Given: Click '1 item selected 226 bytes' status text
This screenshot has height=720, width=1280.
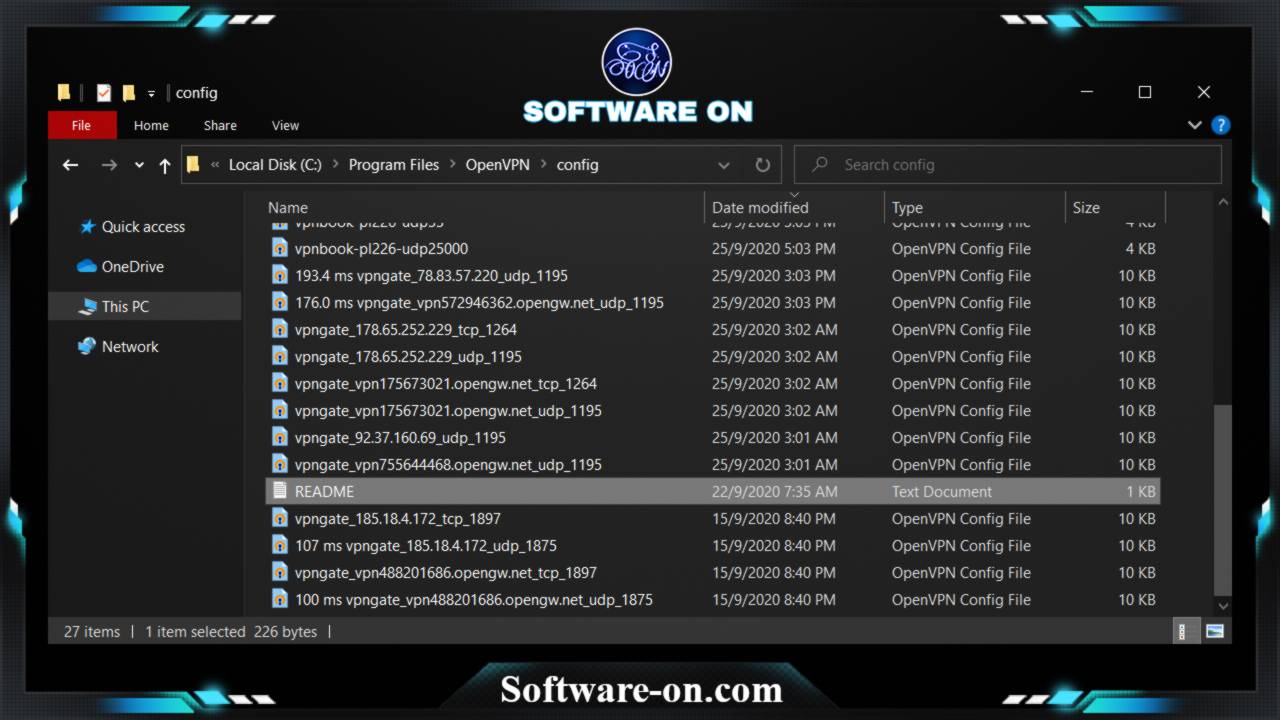Looking at the screenshot, I should (231, 632).
